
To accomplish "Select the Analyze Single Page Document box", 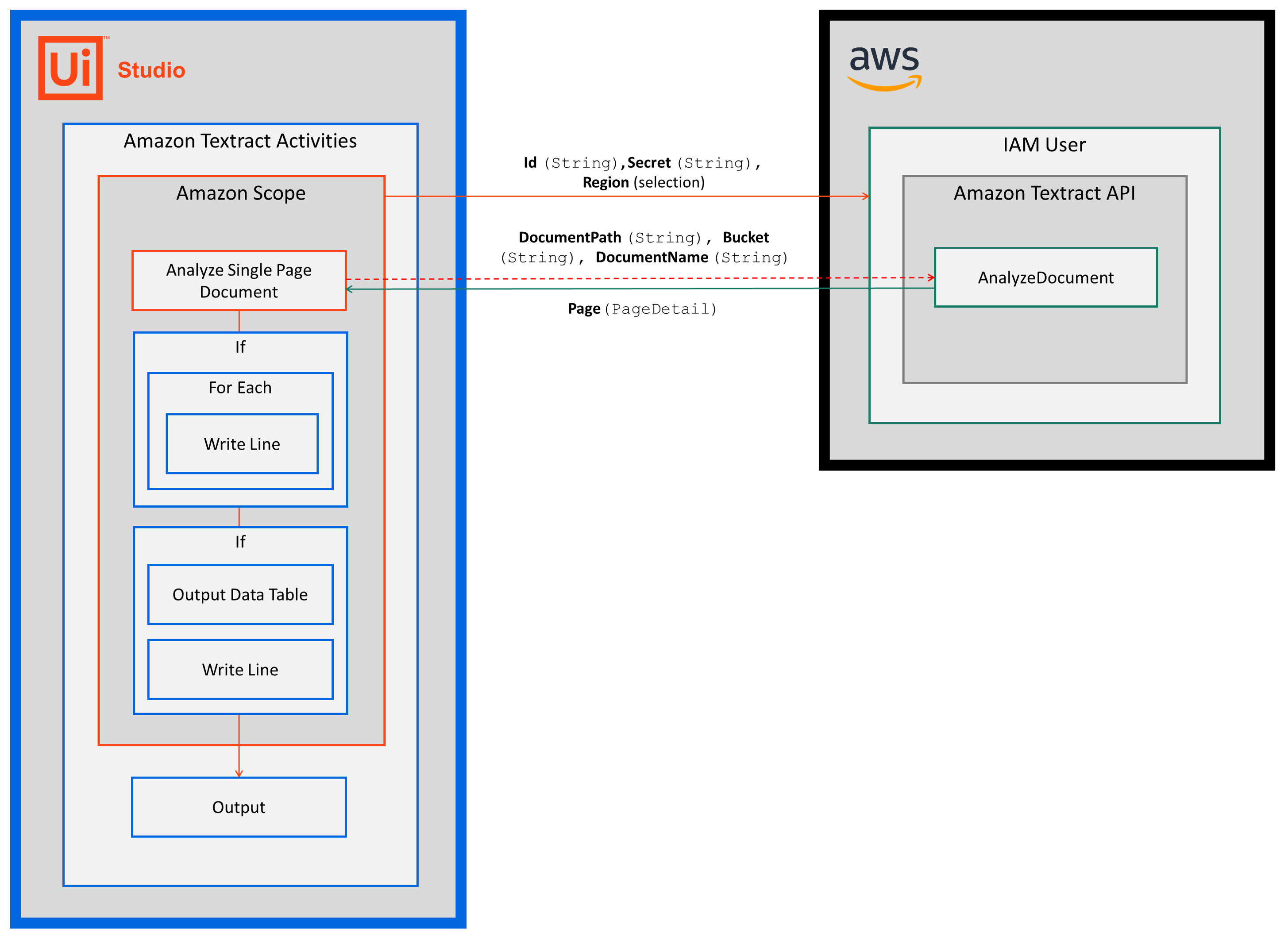I will [x=239, y=281].
